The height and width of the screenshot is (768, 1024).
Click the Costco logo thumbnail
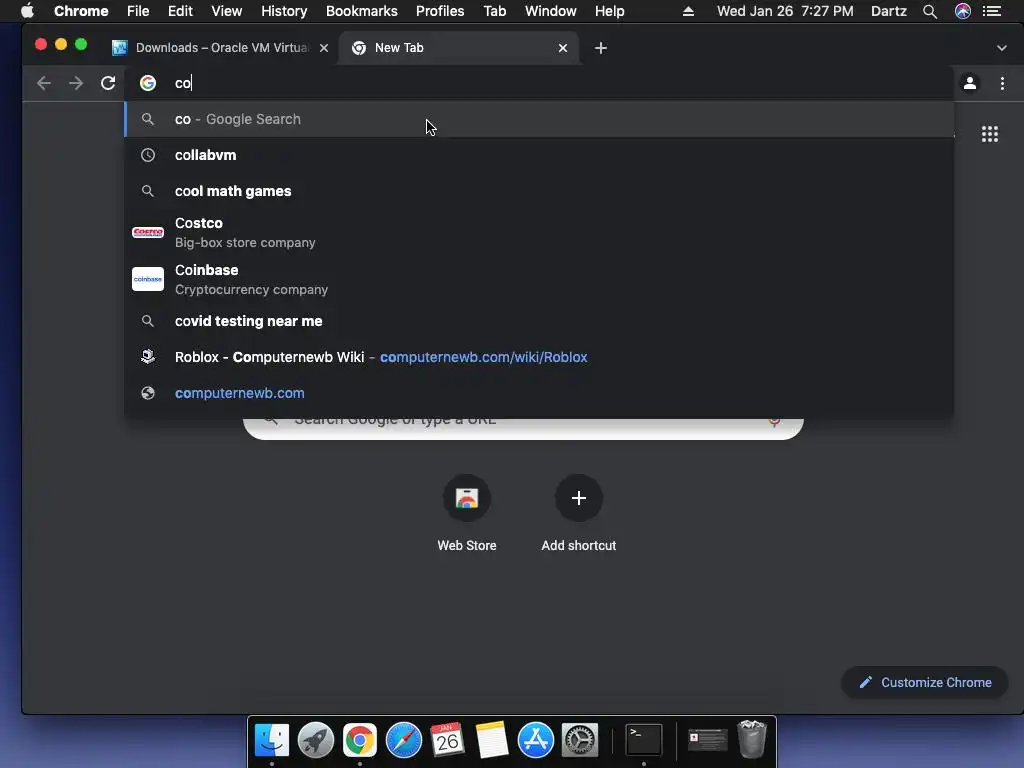pos(148,232)
